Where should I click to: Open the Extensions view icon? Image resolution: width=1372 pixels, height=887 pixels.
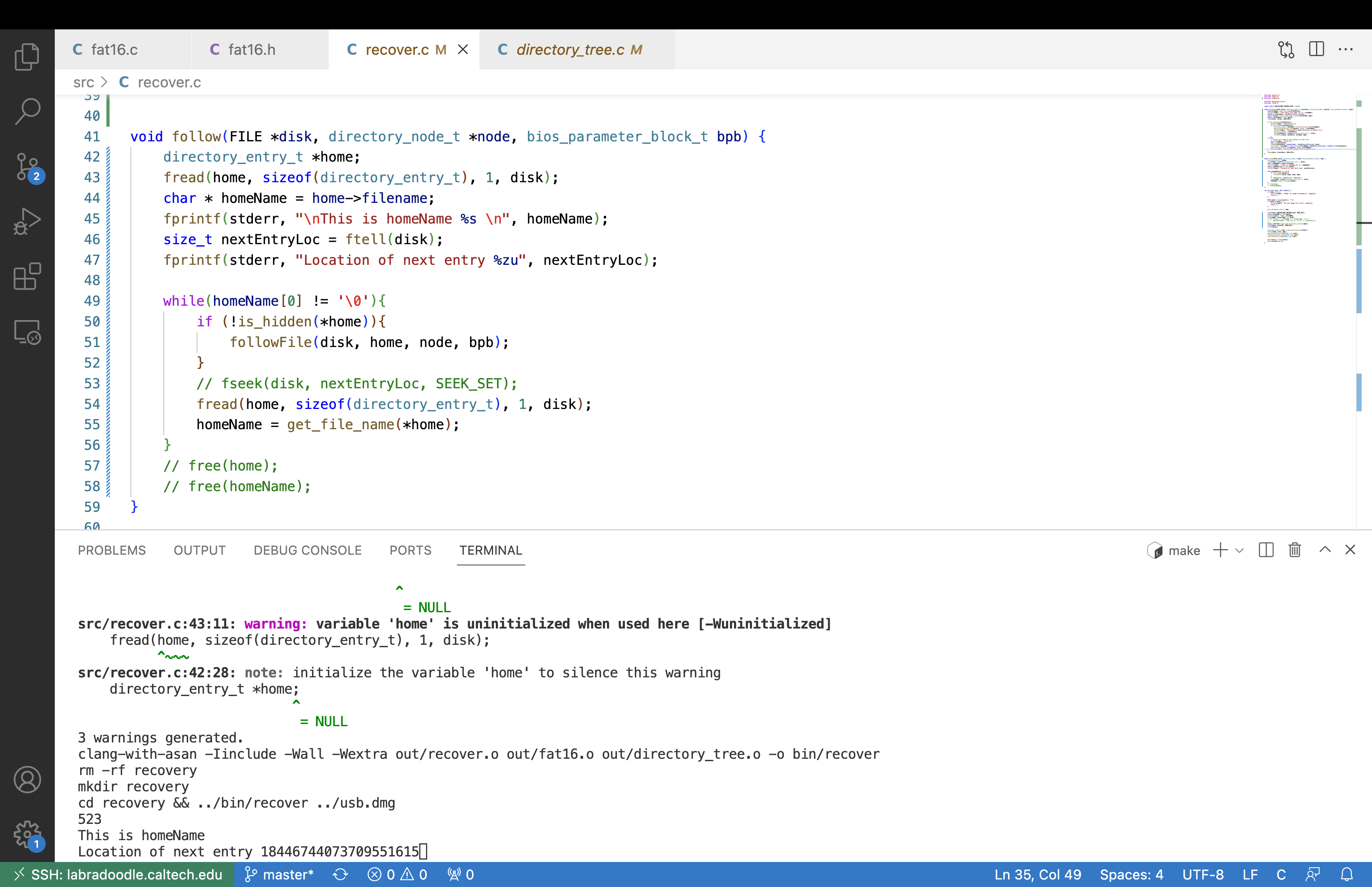coord(27,276)
